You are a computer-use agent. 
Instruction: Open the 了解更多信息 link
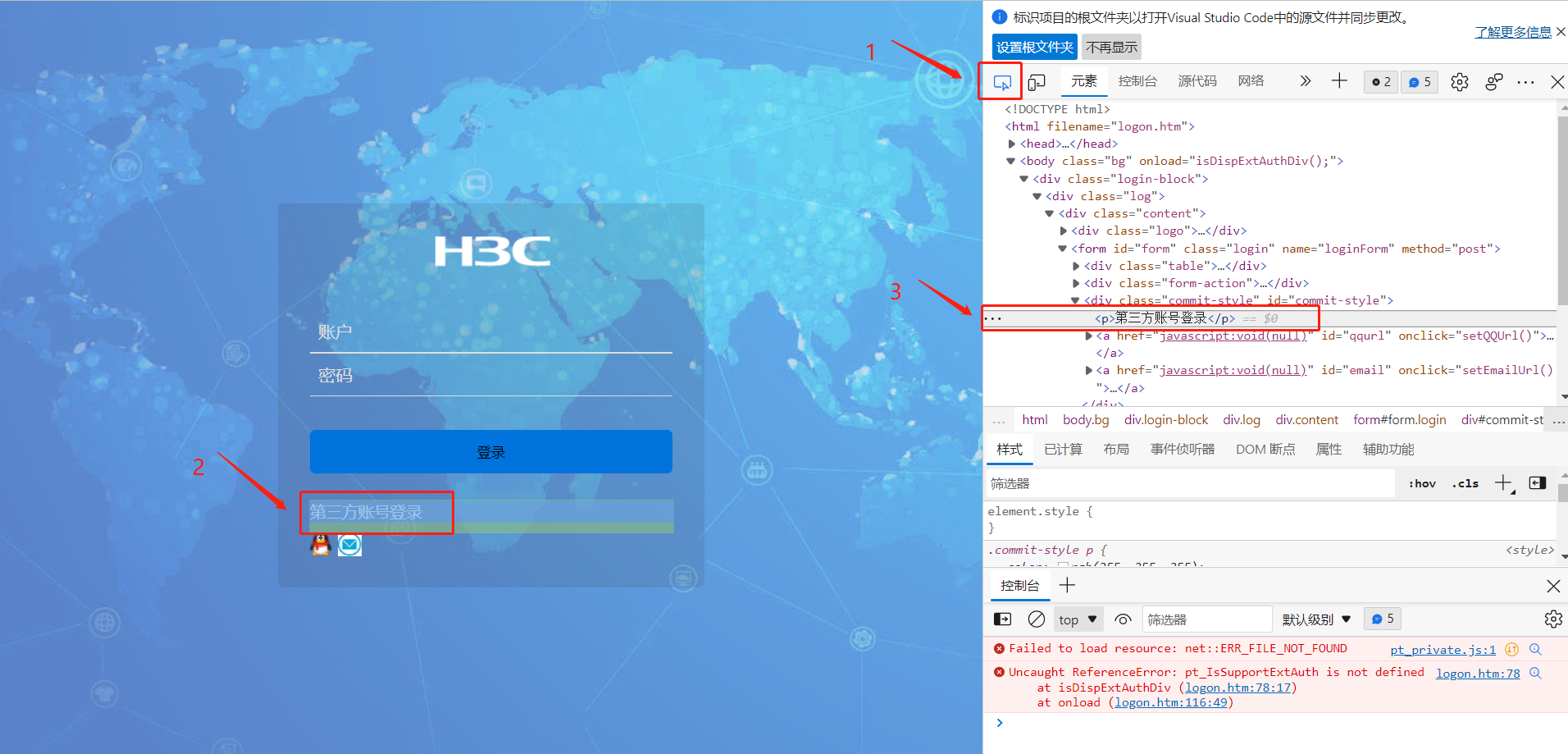coord(1513,32)
